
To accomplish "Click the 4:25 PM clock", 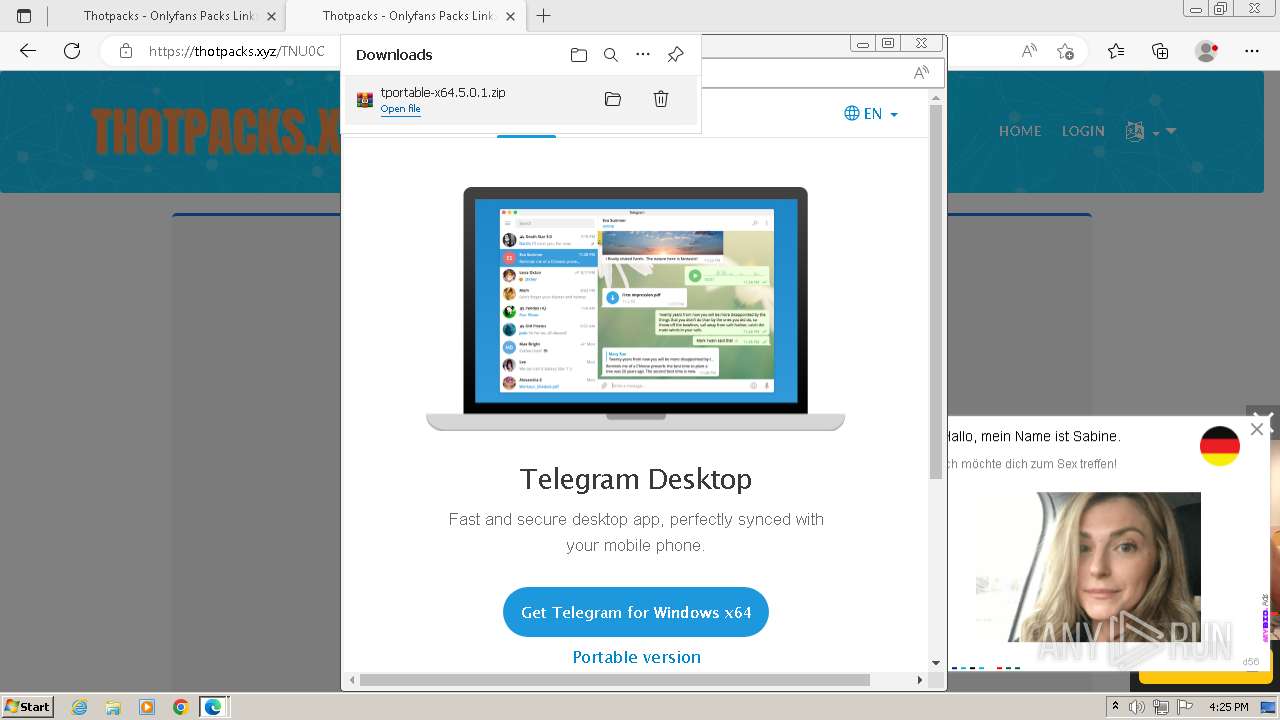I will (1229, 707).
